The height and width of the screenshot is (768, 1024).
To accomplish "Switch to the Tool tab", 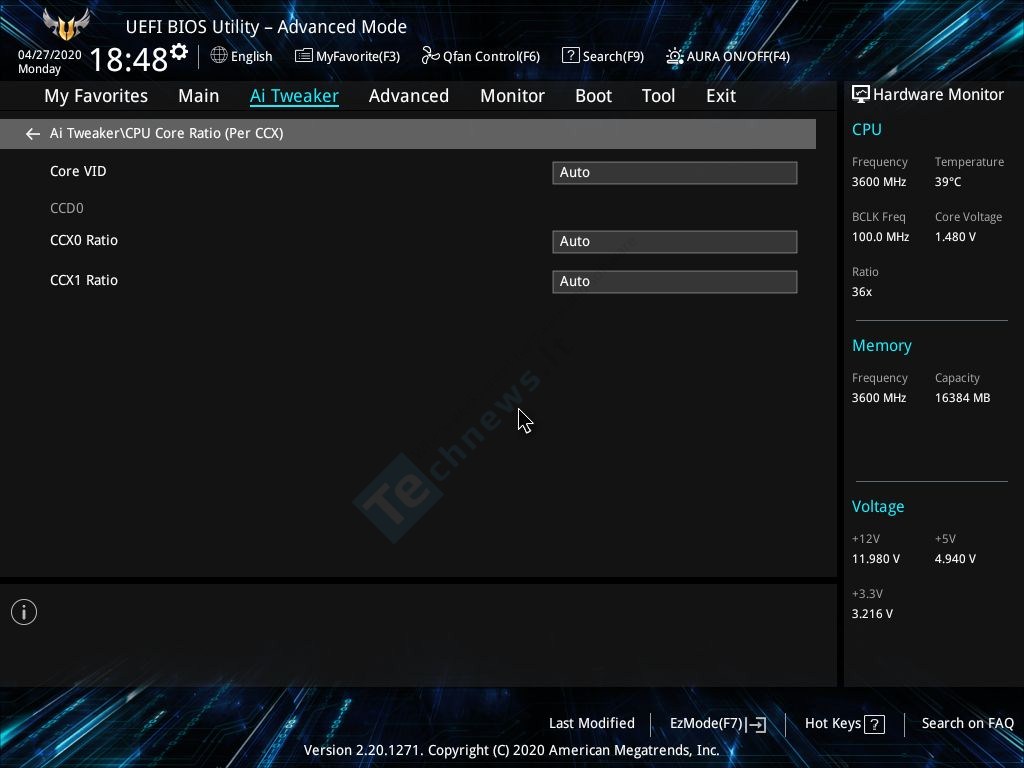I will [658, 96].
